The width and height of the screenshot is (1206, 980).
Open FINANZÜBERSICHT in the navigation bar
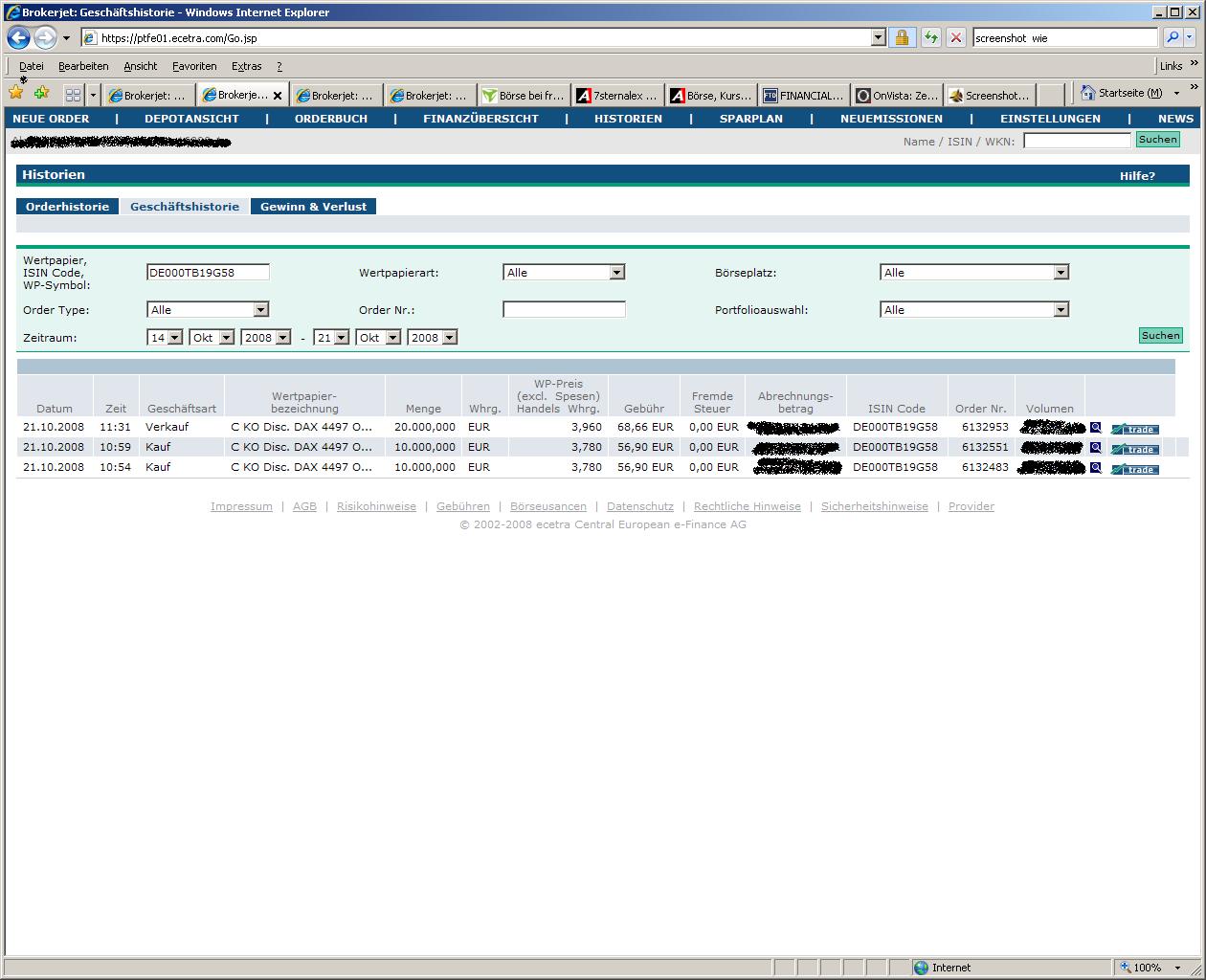pos(480,119)
